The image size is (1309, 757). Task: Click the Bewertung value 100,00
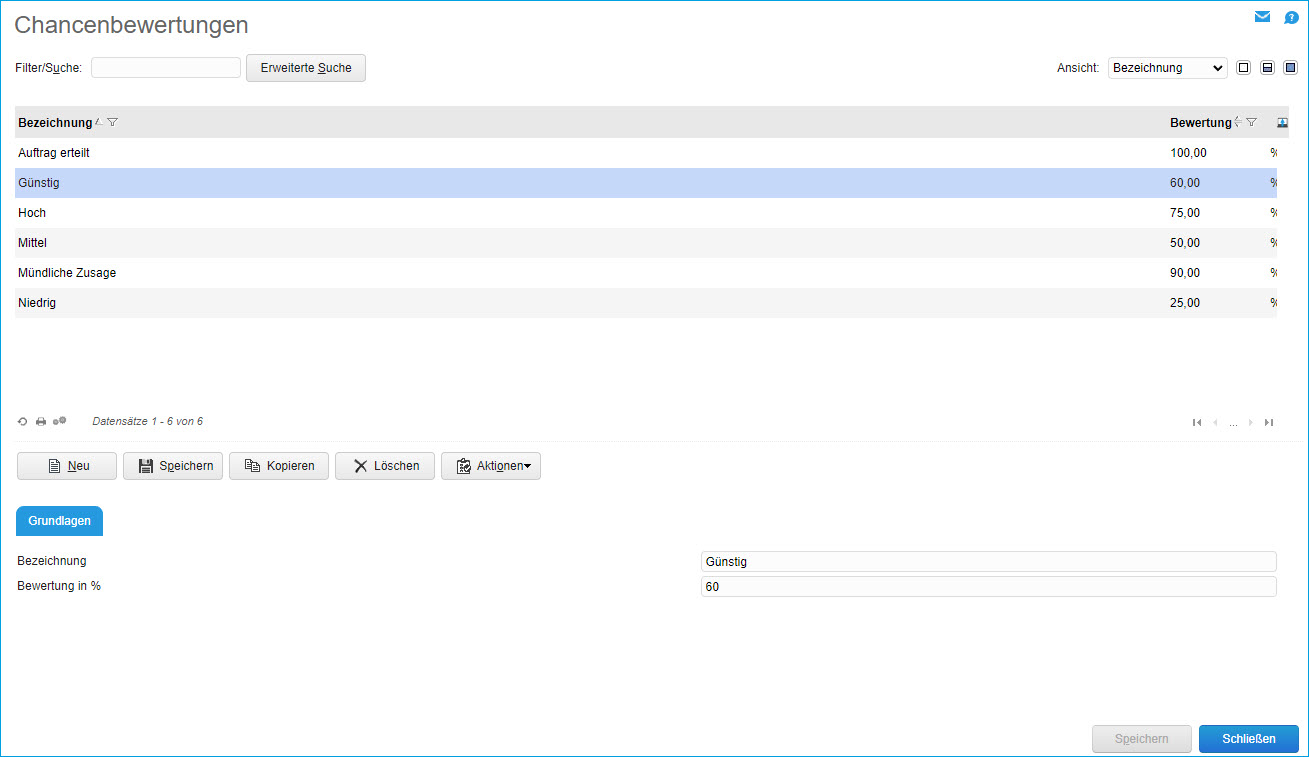tap(1189, 153)
